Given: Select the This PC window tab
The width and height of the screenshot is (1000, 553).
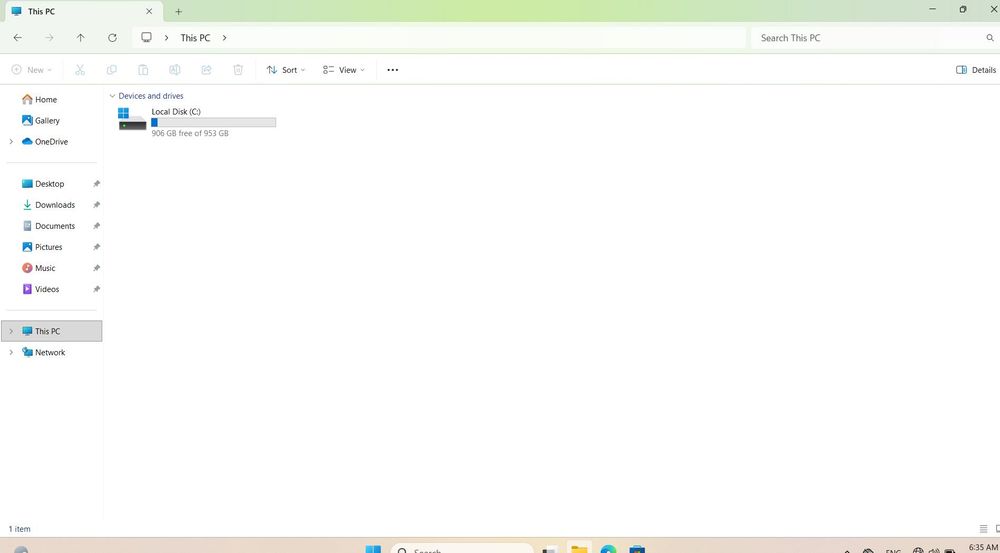Looking at the screenshot, I should [83, 11].
